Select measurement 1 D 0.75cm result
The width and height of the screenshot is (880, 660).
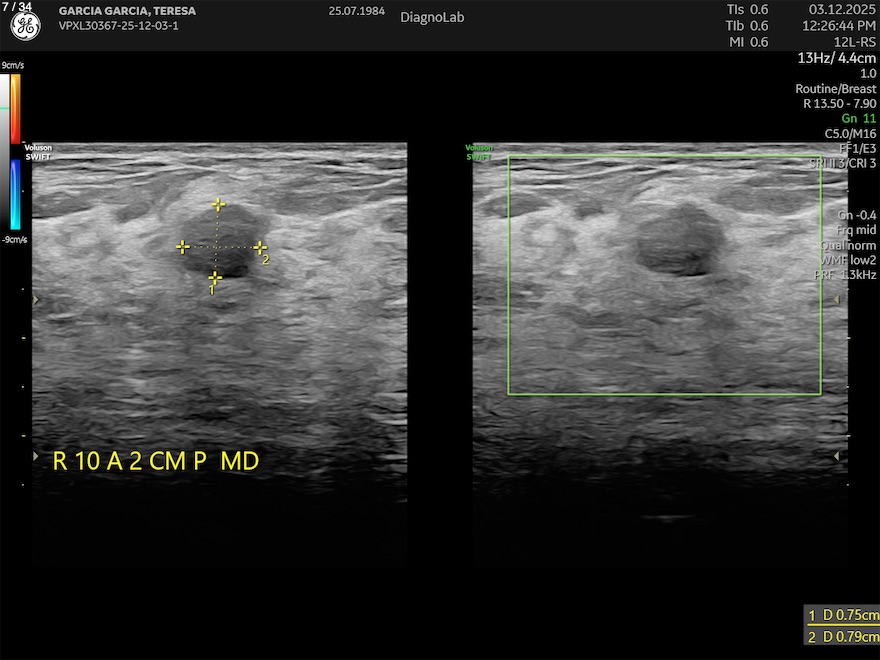[x=843, y=615]
